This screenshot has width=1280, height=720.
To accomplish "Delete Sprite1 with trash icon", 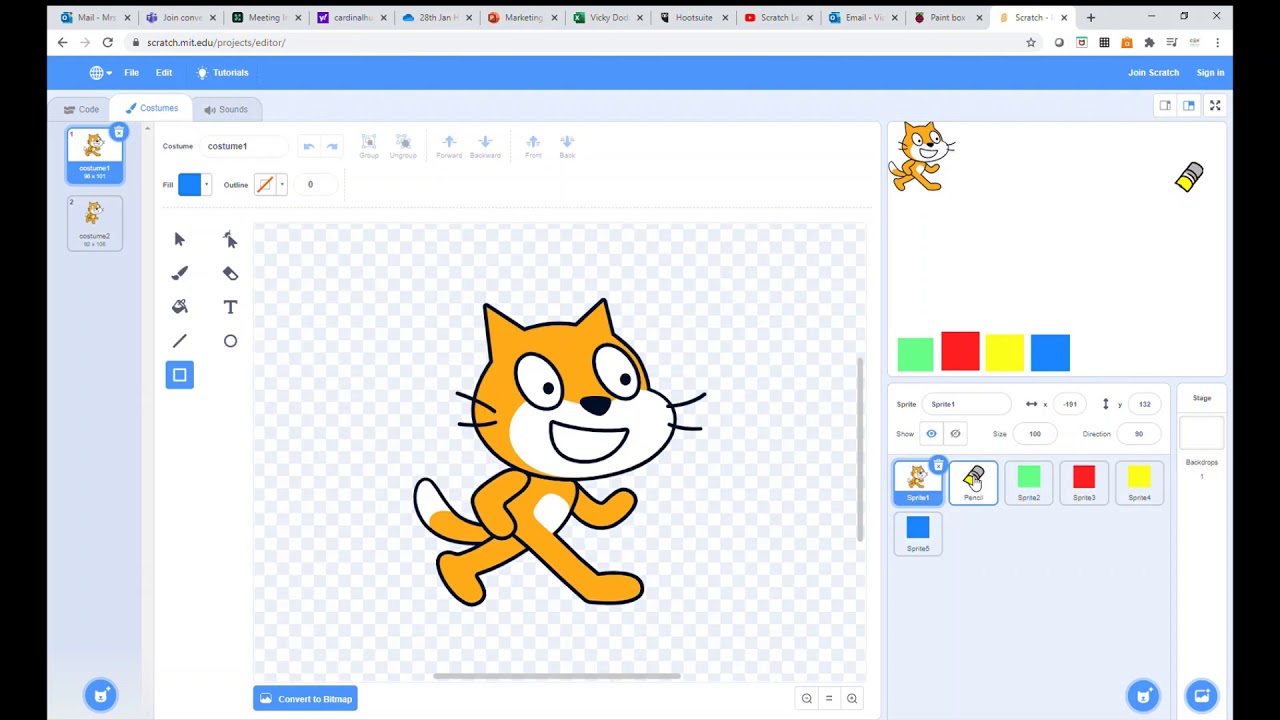I will [938, 465].
